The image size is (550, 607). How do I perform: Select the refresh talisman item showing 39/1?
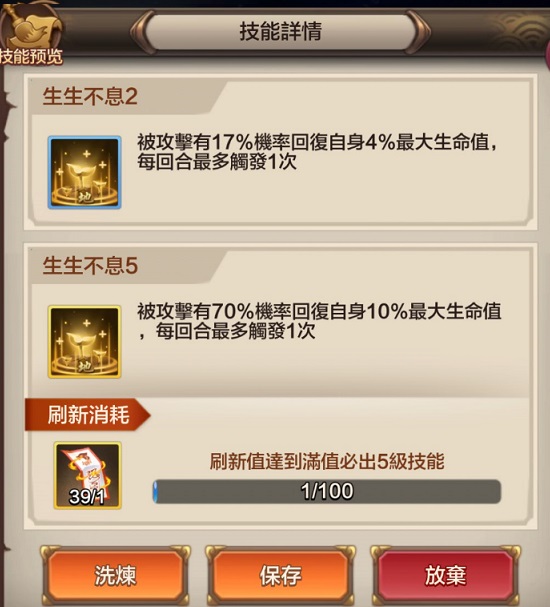tap(87, 475)
